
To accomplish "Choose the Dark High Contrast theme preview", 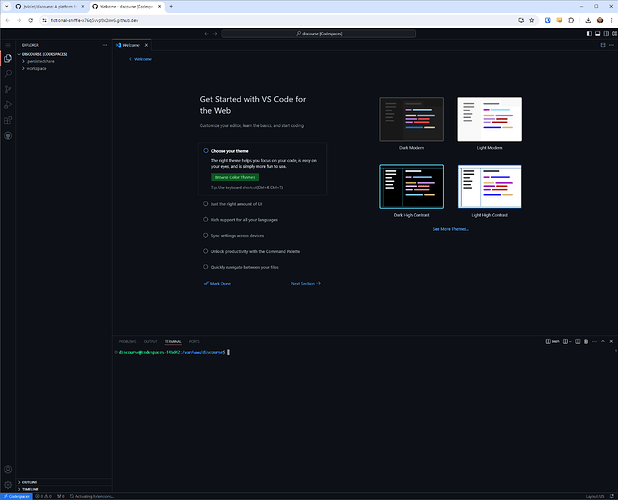I will 411,186.
